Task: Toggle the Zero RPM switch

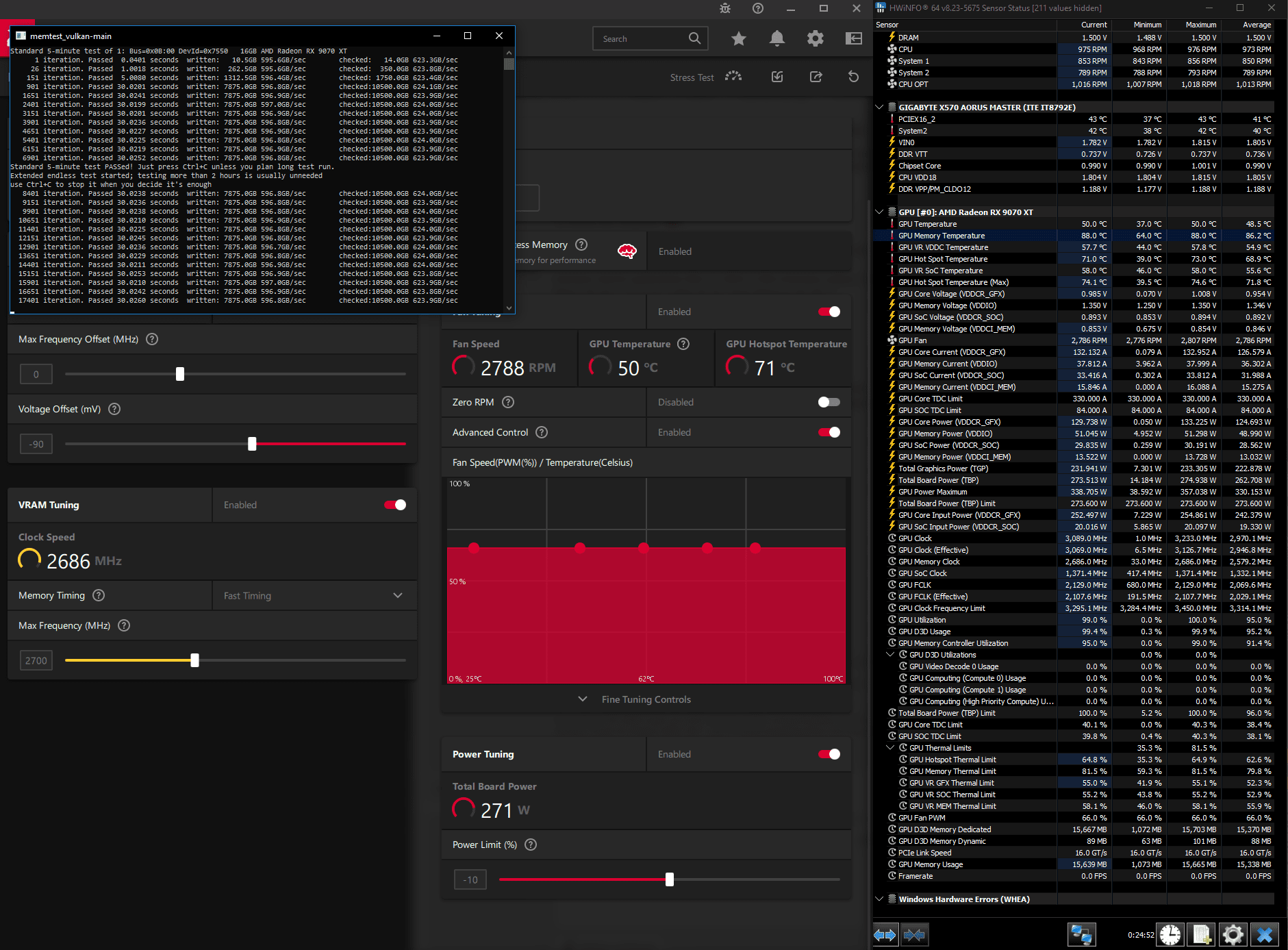Action: (x=829, y=402)
